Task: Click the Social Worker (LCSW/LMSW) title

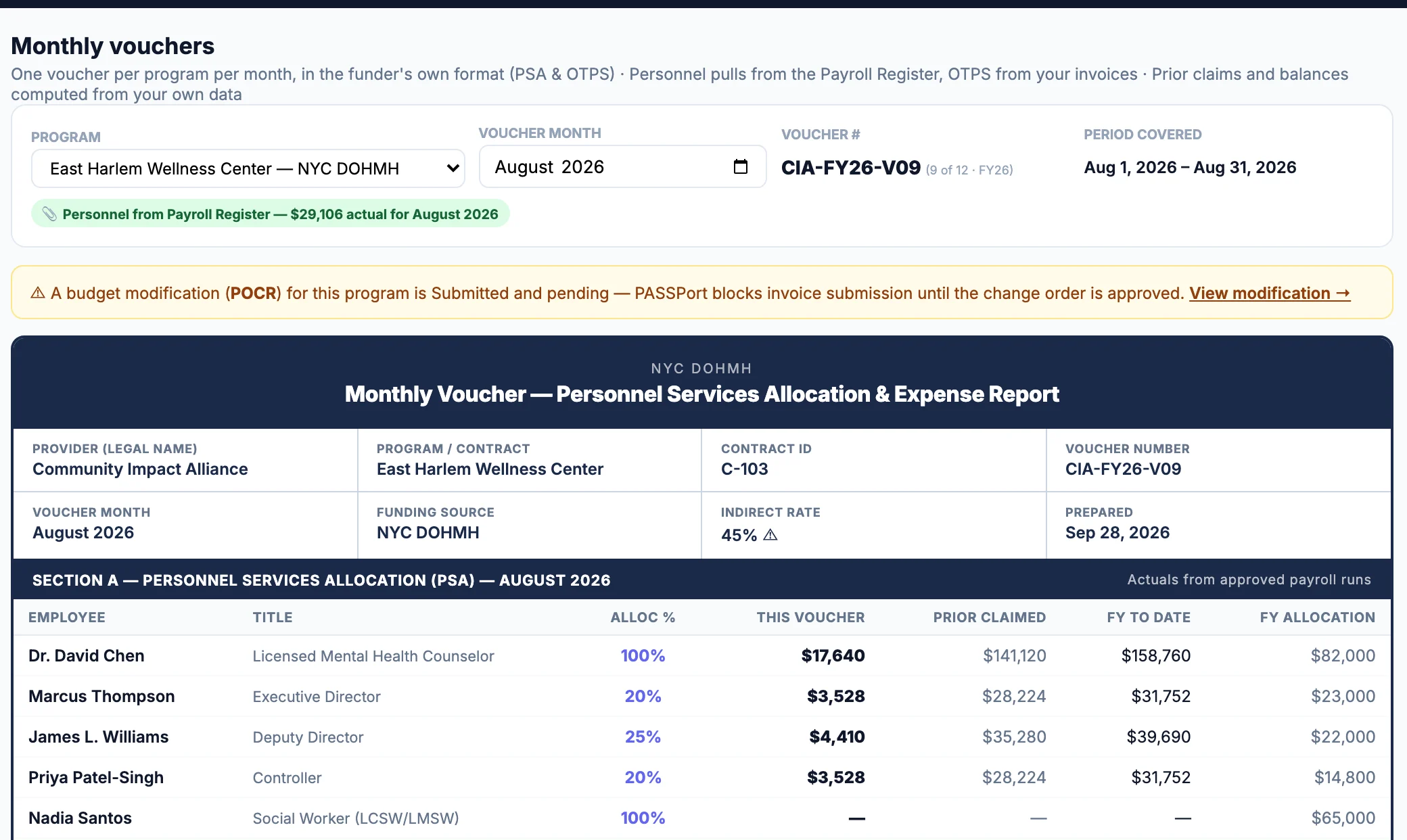Action: (356, 818)
